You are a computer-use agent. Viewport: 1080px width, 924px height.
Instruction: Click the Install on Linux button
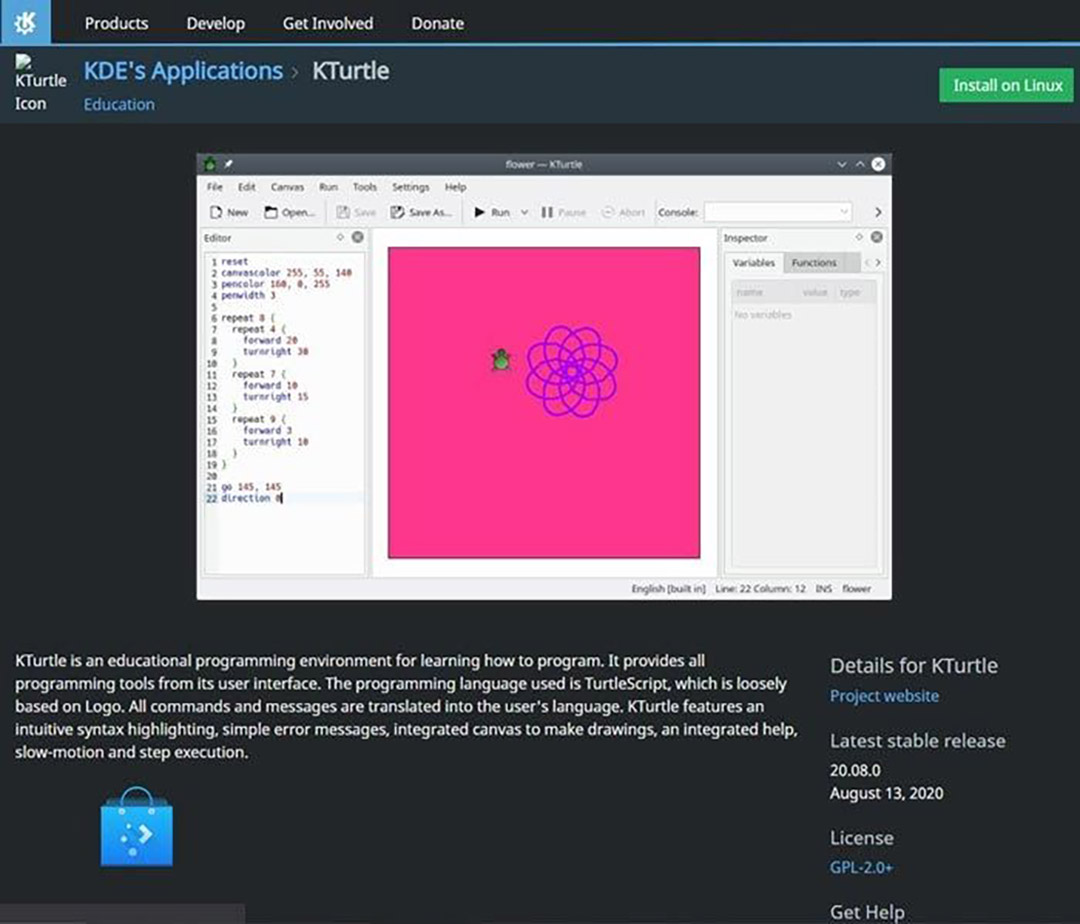[1007, 85]
